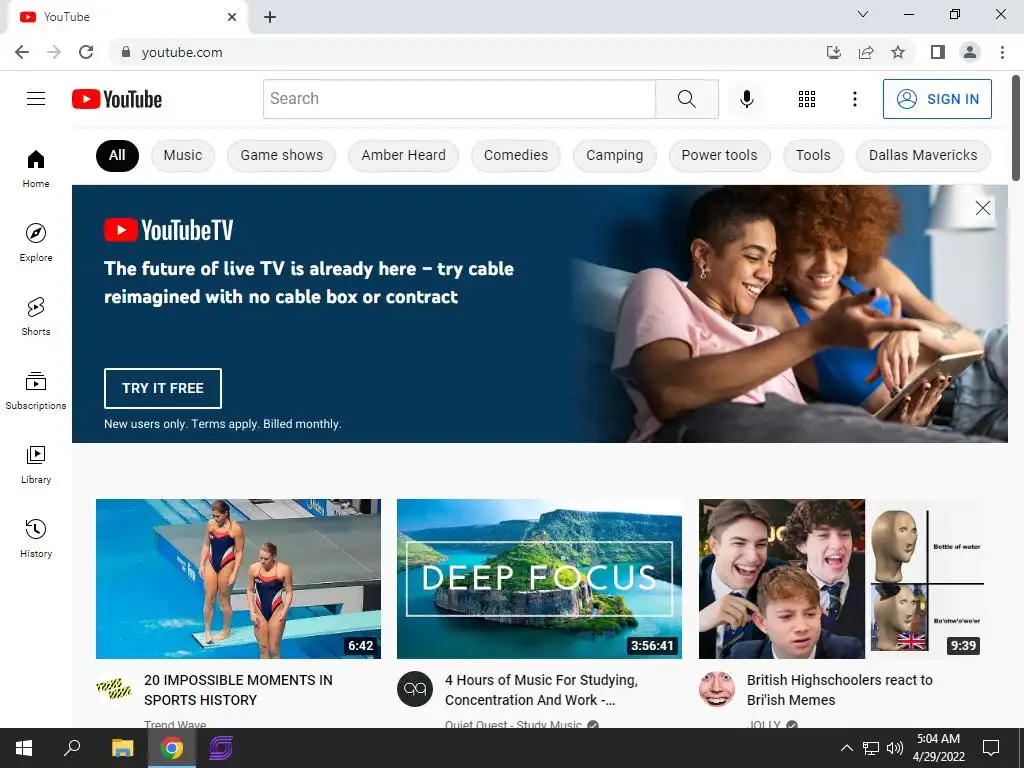Click browser forward arrow
The width and height of the screenshot is (1024, 768).
(54, 52)
